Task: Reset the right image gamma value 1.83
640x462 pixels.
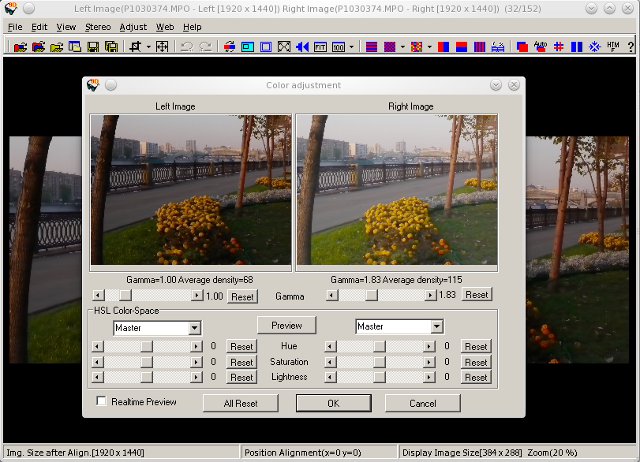Action: [477, 294]
